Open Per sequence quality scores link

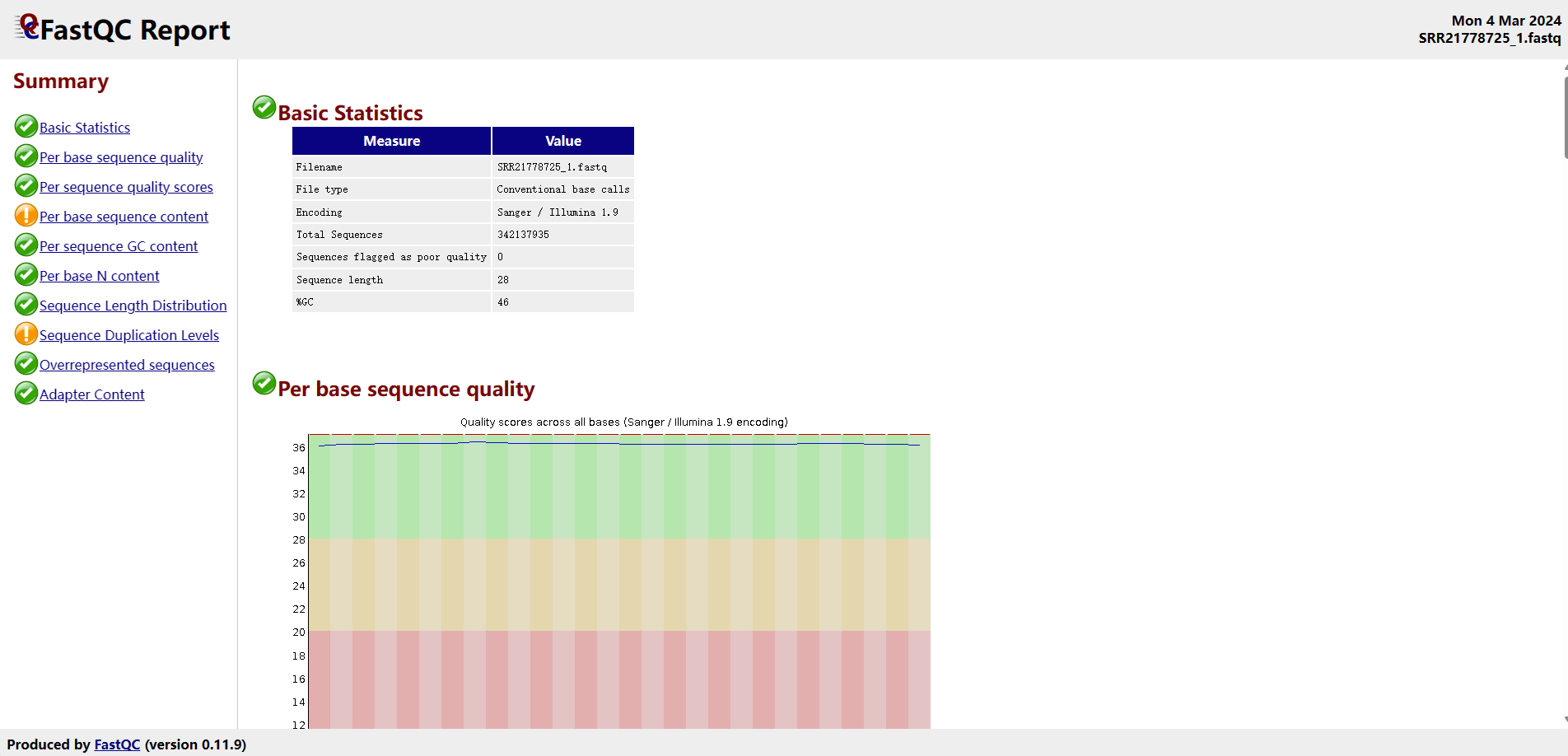(x=126, y=187)
